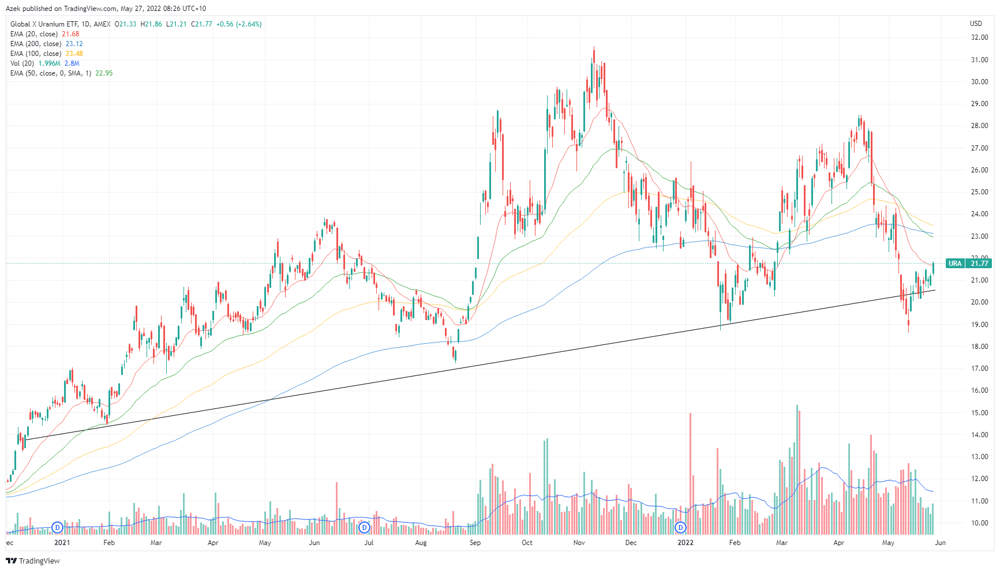
Task: Click the Aug time axis label
Action: click(420, 543)
